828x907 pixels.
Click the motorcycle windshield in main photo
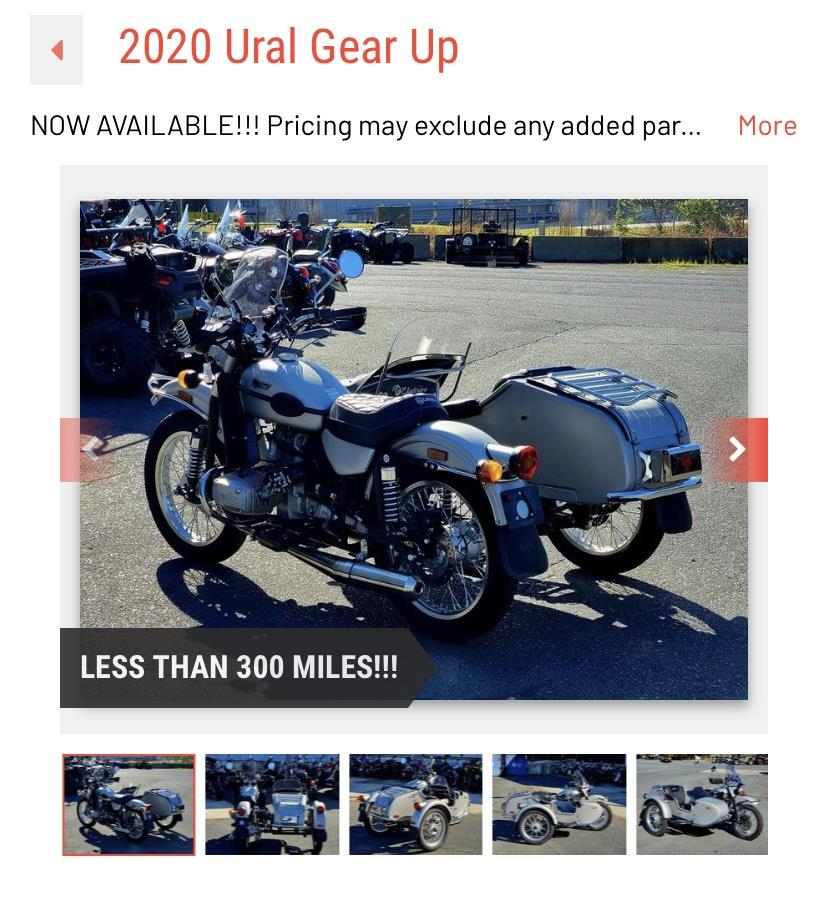pos(255,281)
